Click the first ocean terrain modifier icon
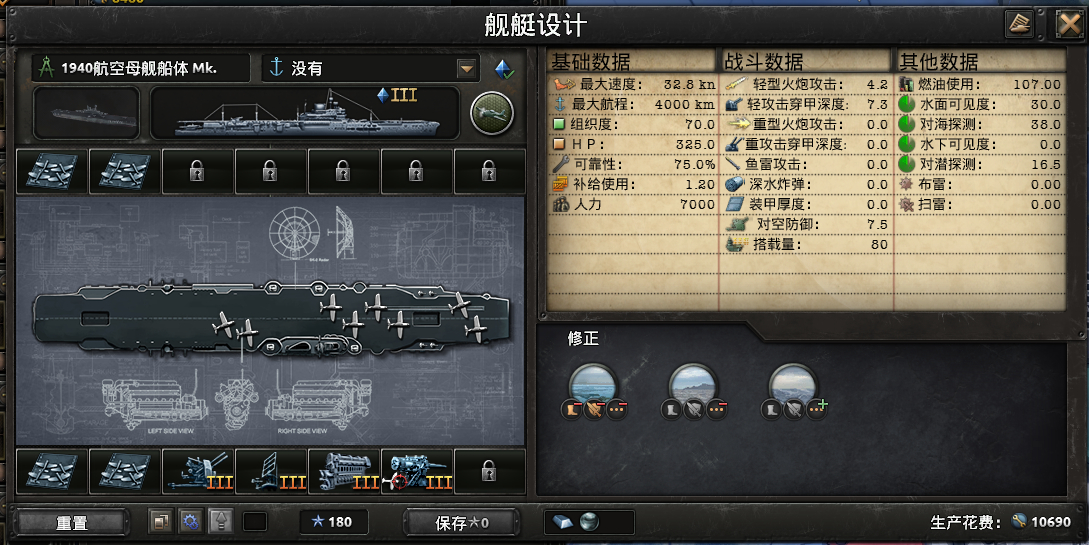Image resolution: width=1089 pixels, height=545 pixels. [592, 385]
